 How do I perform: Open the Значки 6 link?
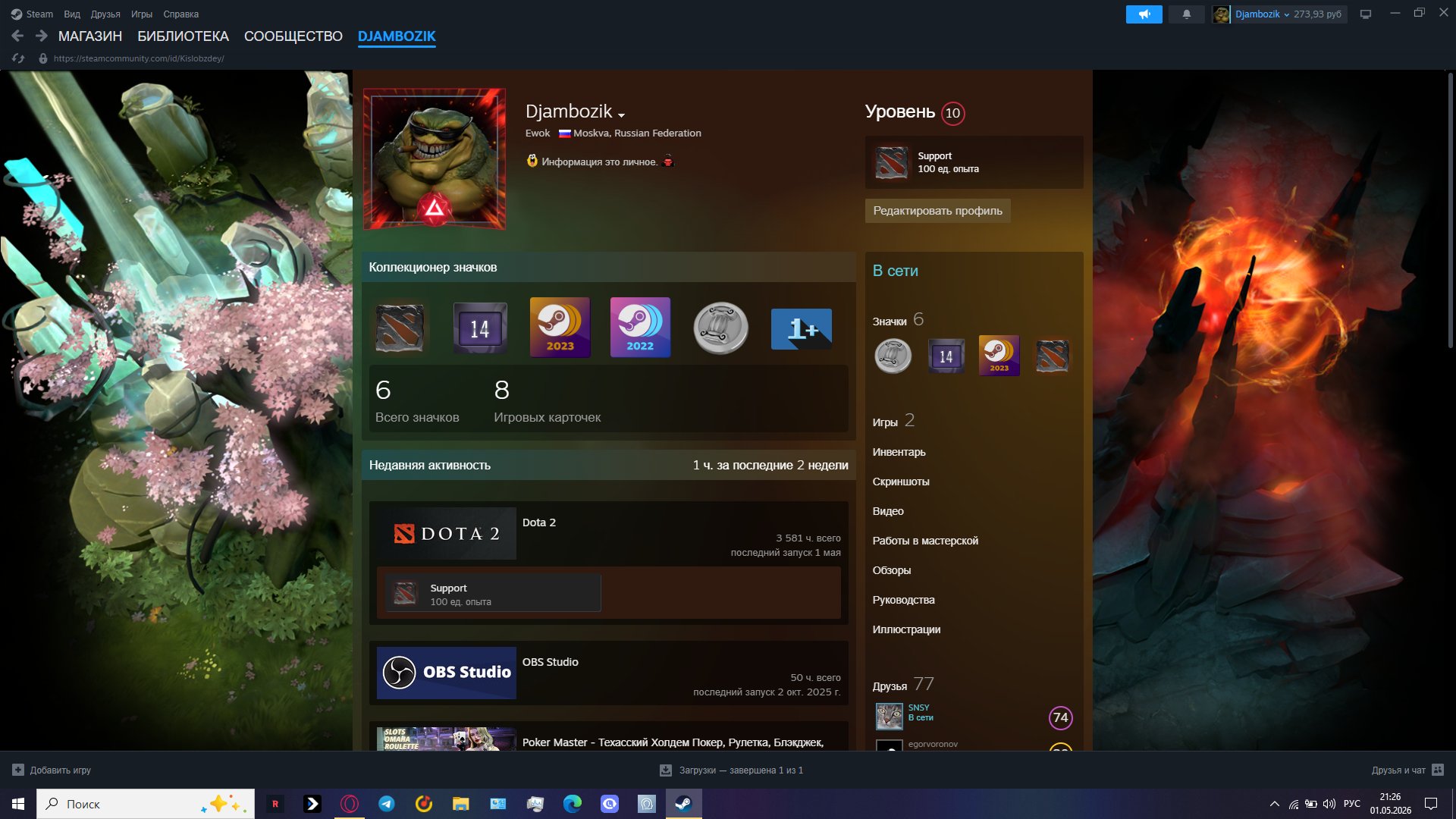click(x=898, y=320)
